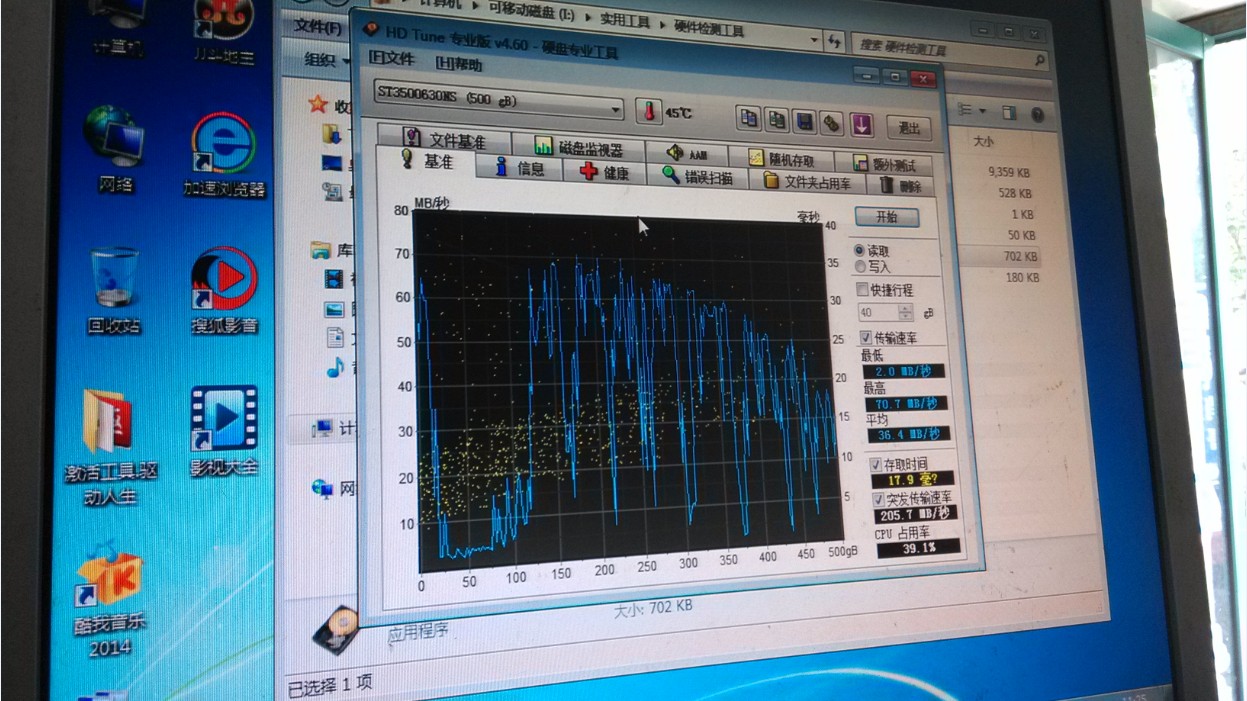The height and width of the screenshot is (701, 1247).
Task: Click Explorer music note library icon
Action: pos(335,367)
